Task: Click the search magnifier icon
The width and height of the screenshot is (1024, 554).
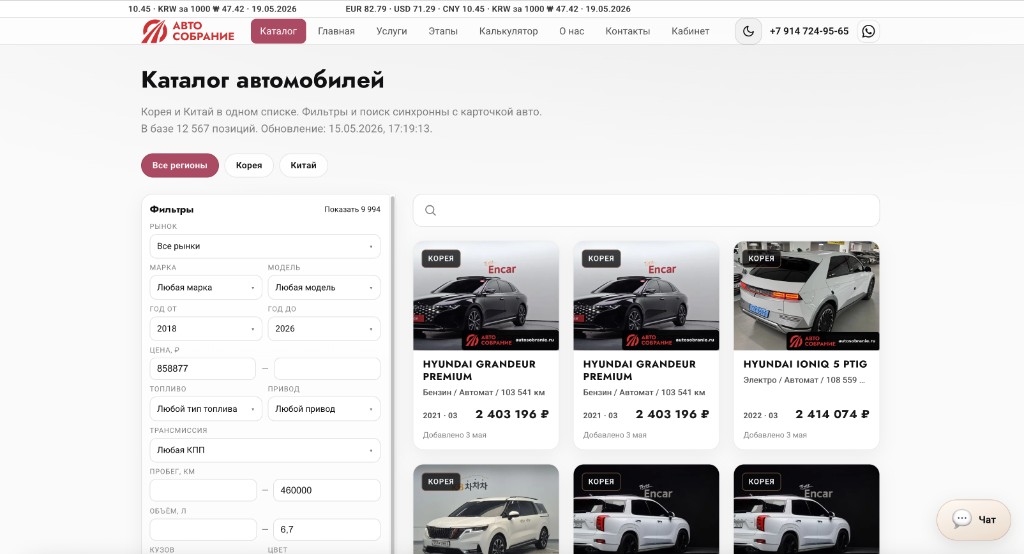Action: pos(430,210)
